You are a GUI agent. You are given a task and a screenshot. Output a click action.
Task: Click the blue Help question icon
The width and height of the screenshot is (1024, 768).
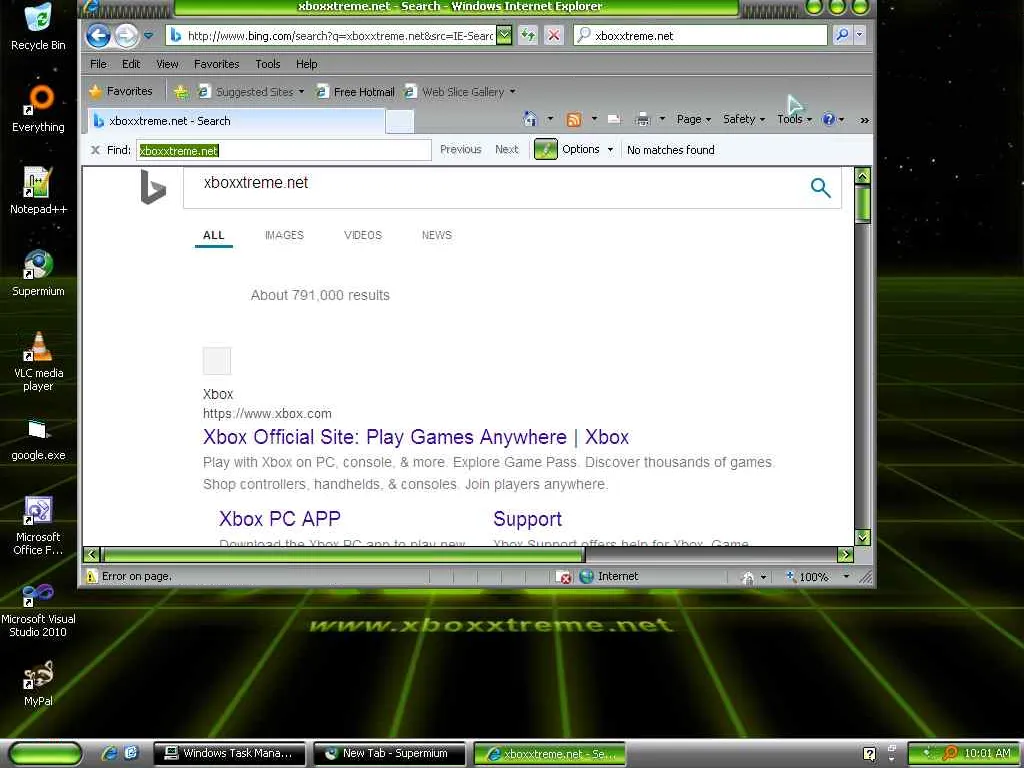pos(829,119)
